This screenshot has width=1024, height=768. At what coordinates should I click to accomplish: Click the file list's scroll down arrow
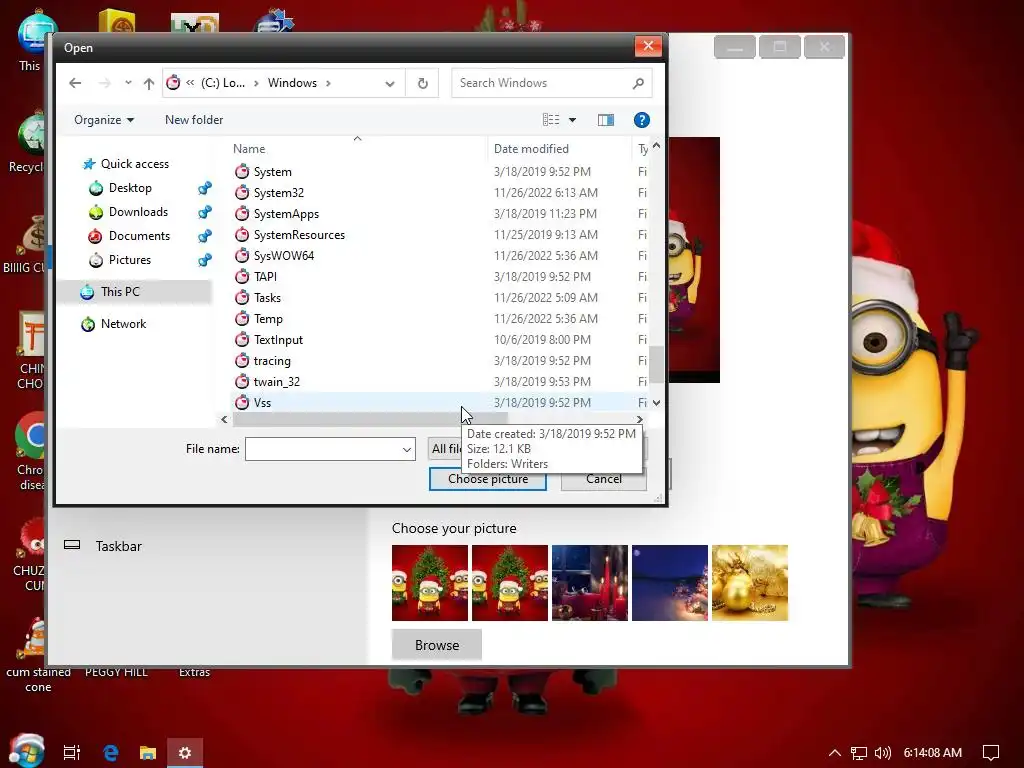[x=656, y=403]
